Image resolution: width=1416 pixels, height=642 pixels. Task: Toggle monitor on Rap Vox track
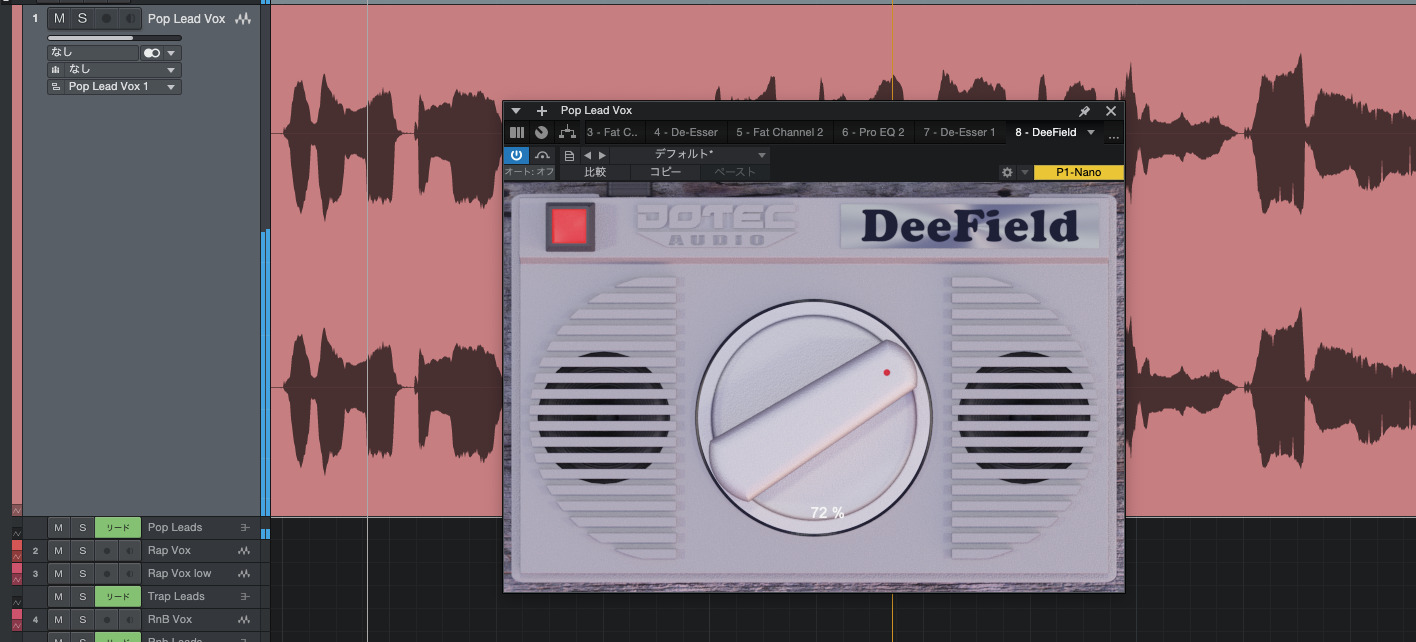(x=130, y=551)
